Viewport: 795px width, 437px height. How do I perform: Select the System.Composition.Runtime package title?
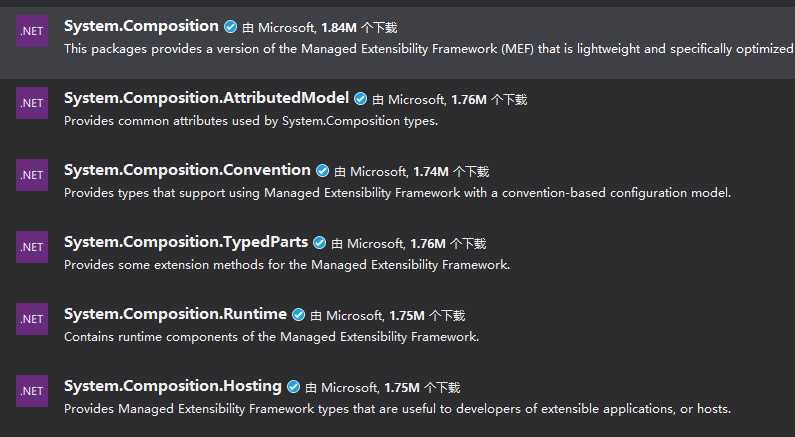(175, 314)
